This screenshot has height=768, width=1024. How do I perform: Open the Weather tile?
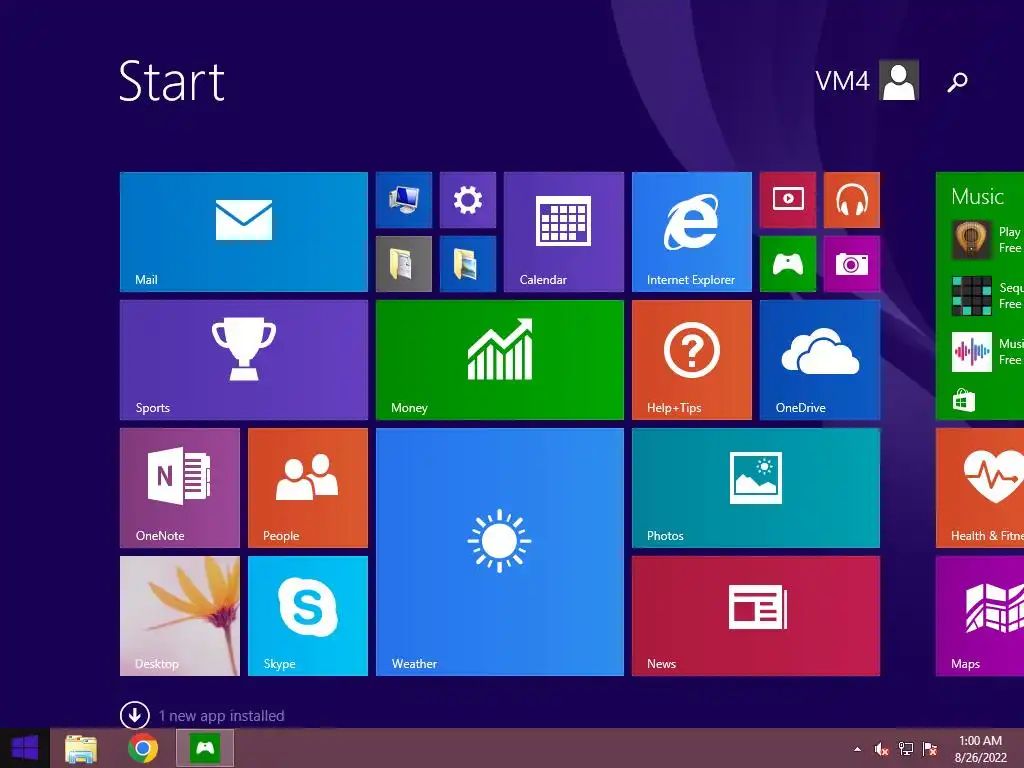[500, 552]
